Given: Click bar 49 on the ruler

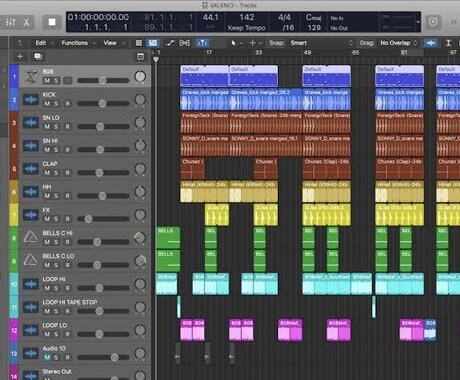Looking at the screenshot, I should click(307, 52).
